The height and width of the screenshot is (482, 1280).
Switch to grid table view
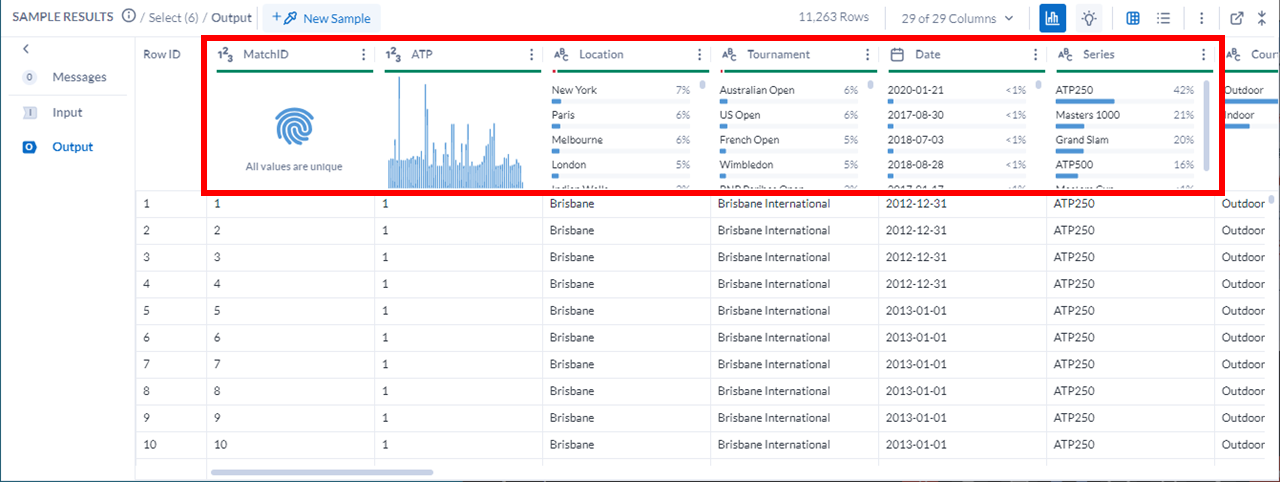(x=1133, y=18)
